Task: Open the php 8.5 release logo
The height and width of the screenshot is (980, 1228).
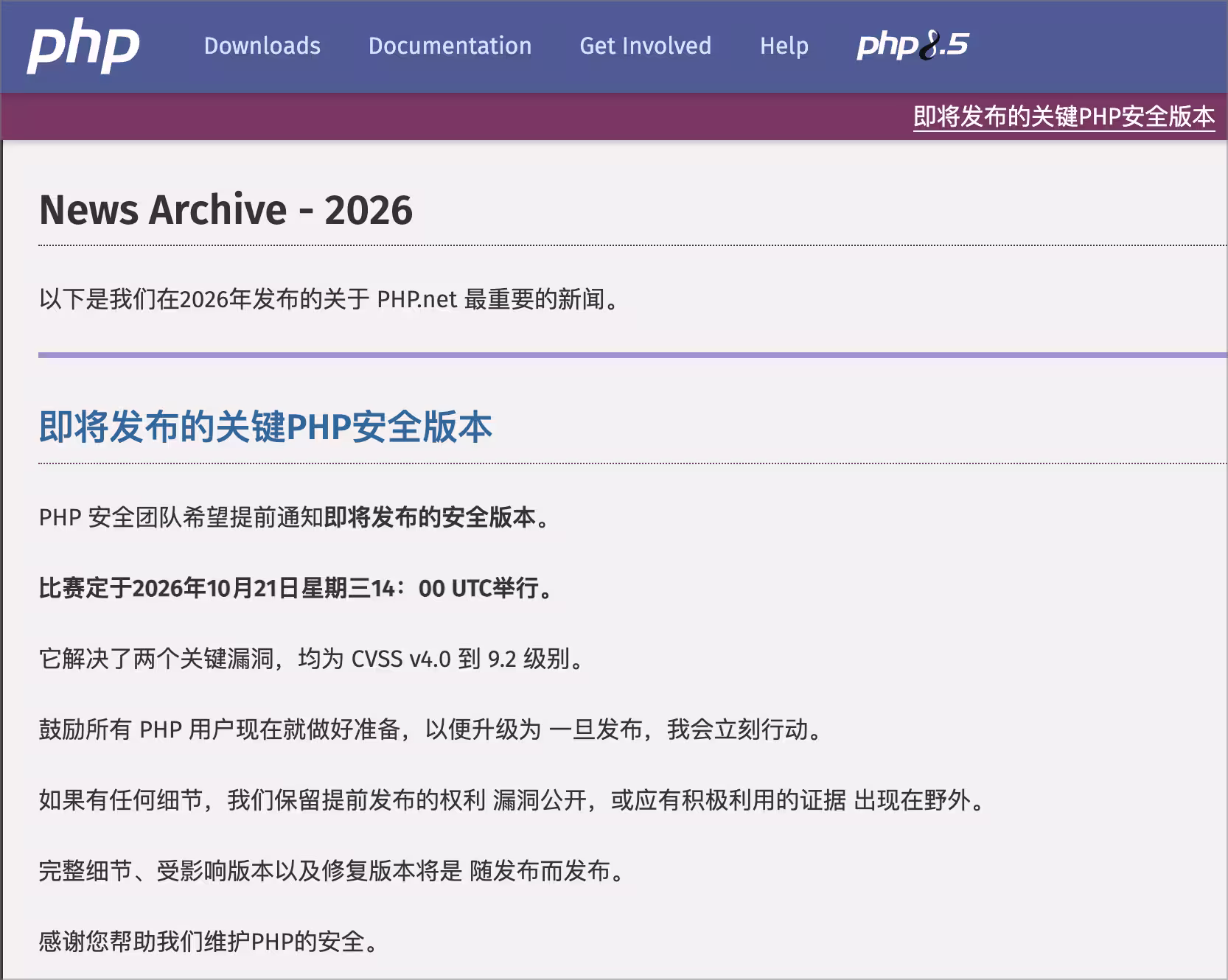Action: [x=913, y=46]
